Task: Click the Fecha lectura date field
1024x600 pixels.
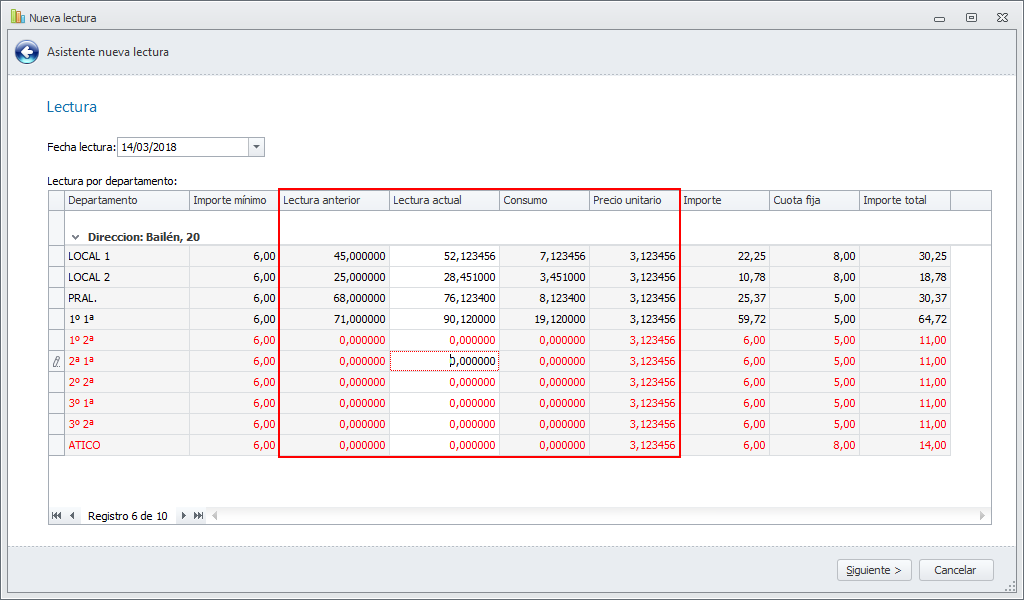Action: (182, 147)
